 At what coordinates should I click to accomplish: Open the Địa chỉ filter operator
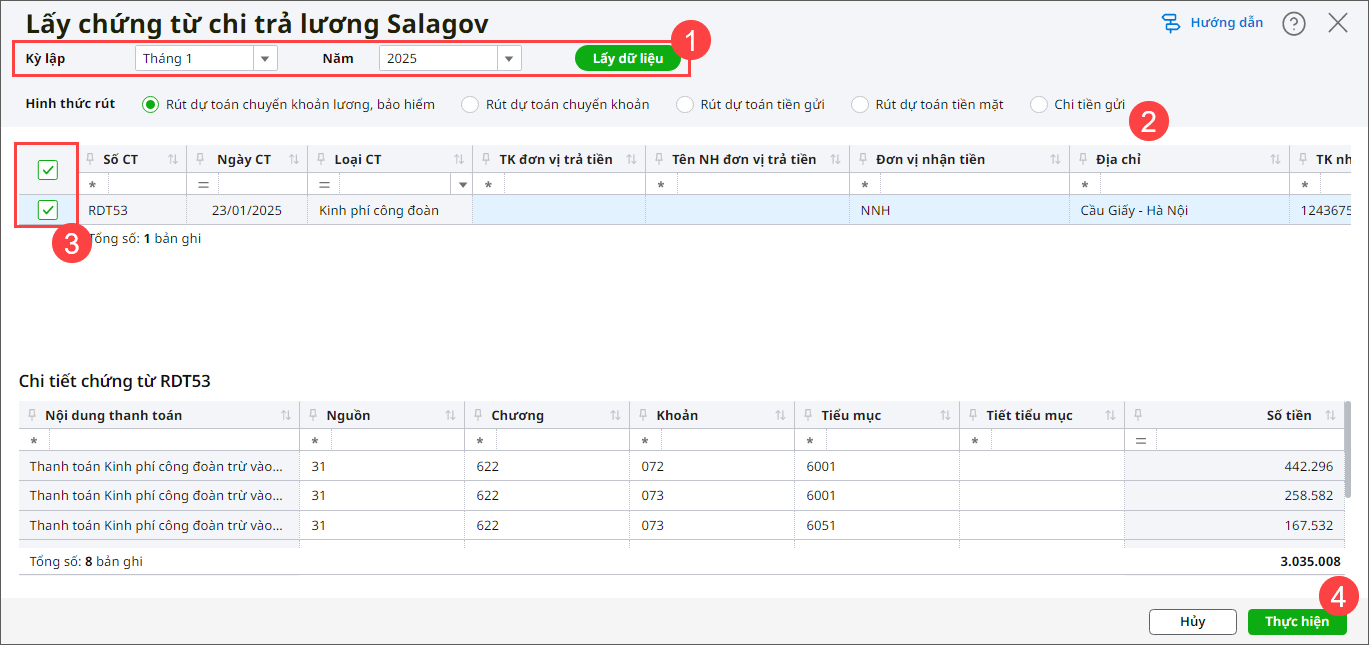click(x=1086, y=185)
